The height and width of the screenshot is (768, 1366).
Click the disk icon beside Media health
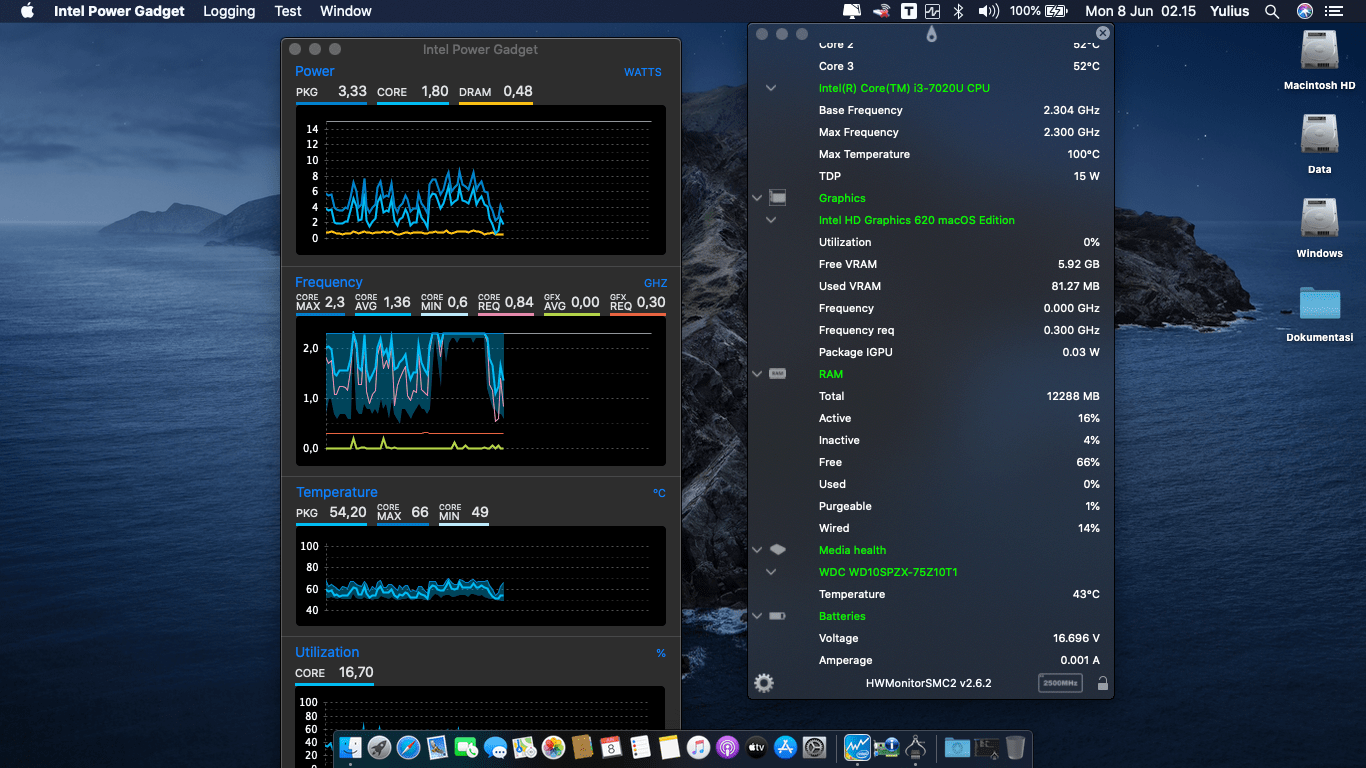point(778,550)
